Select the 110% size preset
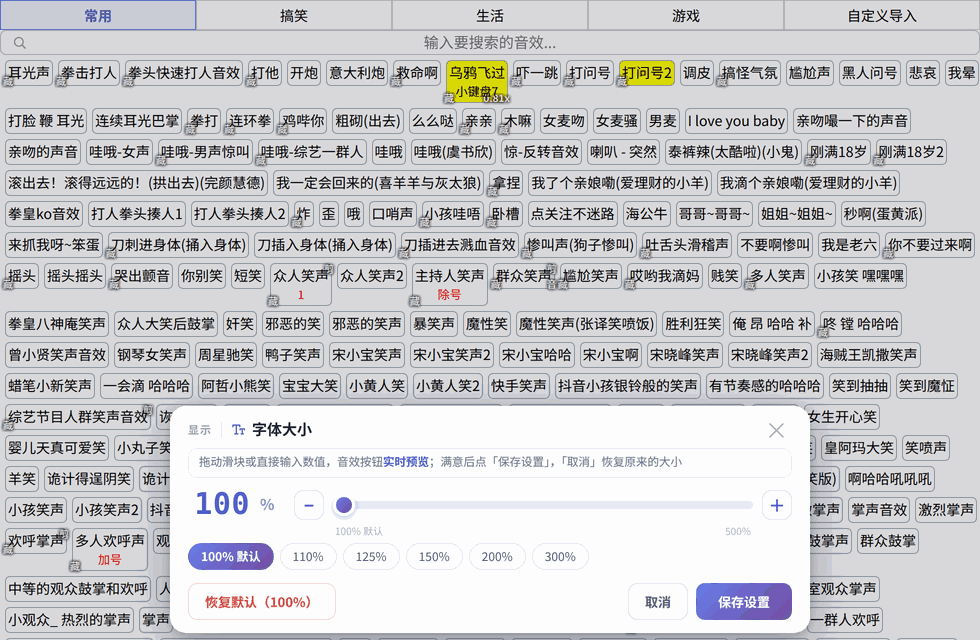Screen dimensions: 980x640 (308, 556)
